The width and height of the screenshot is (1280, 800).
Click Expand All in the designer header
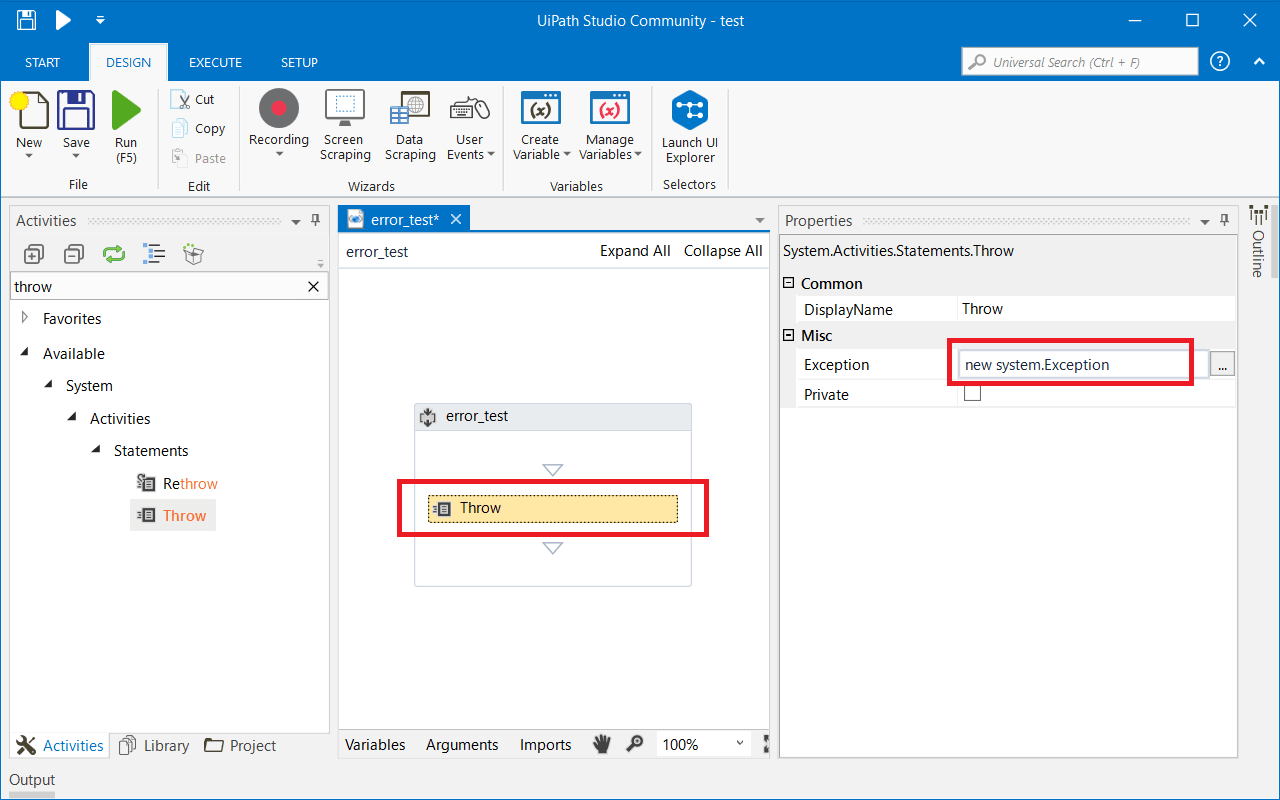[635, 251]
